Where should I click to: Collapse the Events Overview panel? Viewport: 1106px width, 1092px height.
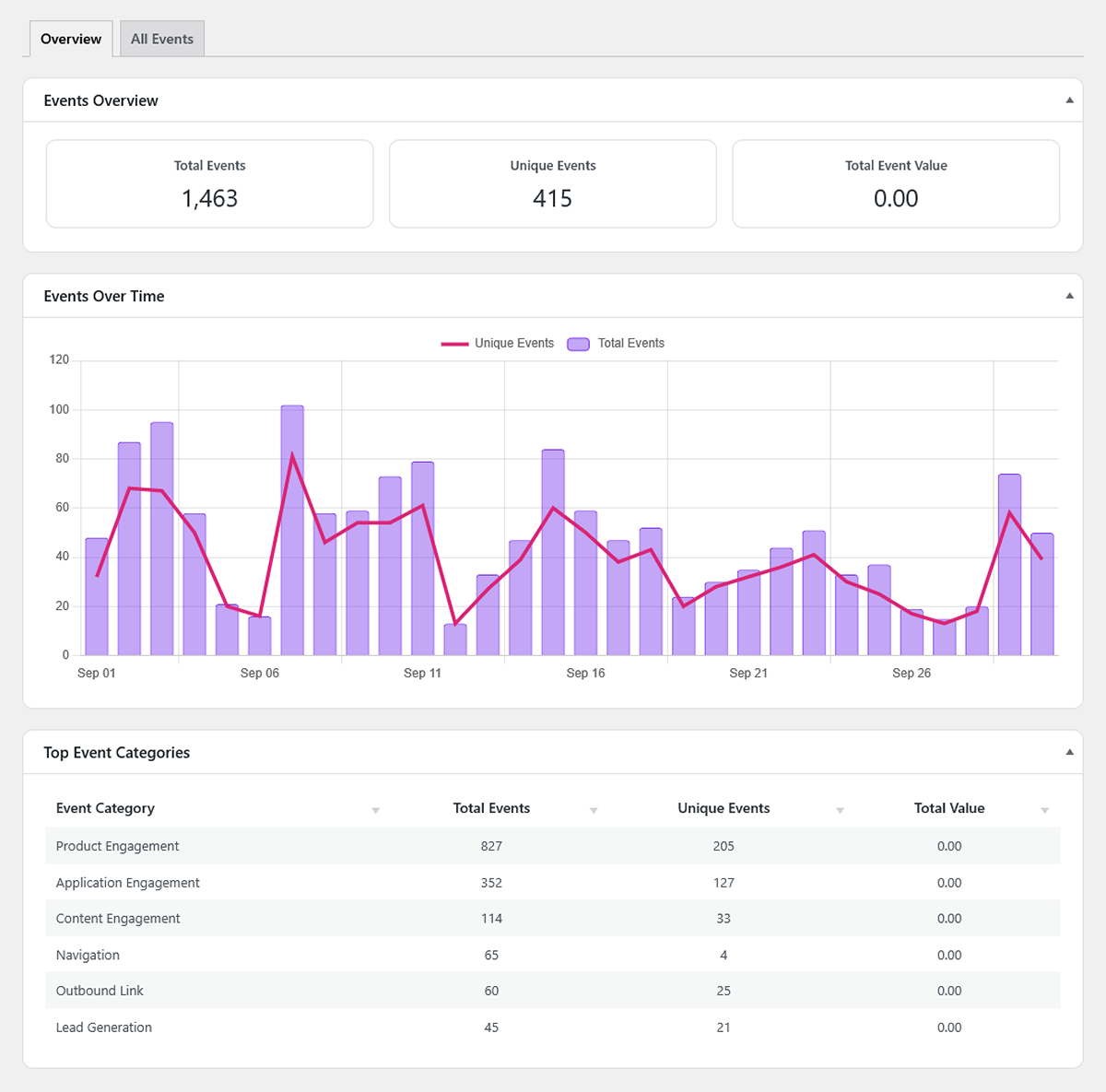(x=1069, y=100)
